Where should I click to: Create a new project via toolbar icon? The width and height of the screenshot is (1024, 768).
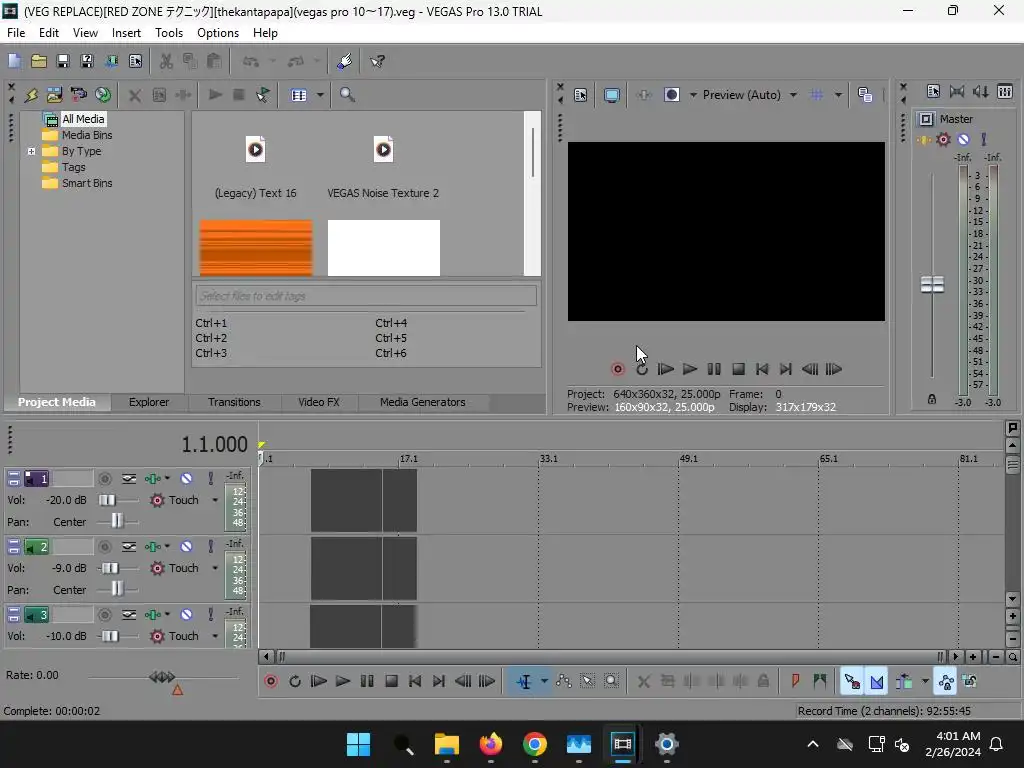(x=14, y=61)
